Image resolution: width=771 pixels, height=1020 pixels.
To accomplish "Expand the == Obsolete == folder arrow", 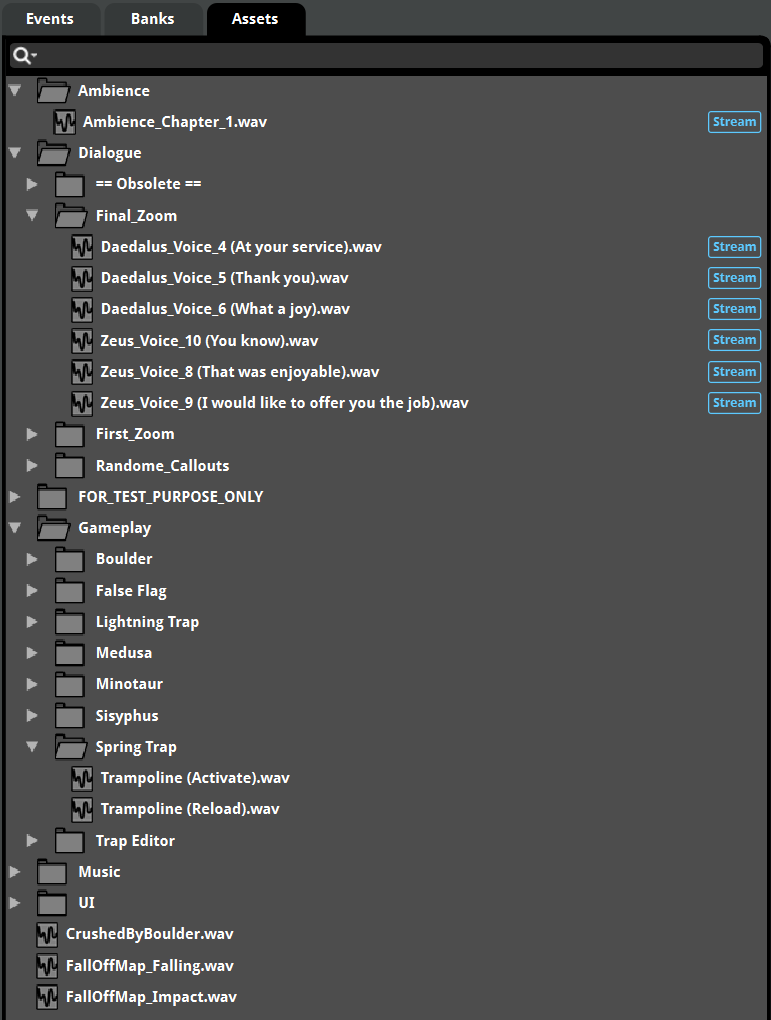I will [32, 184].
